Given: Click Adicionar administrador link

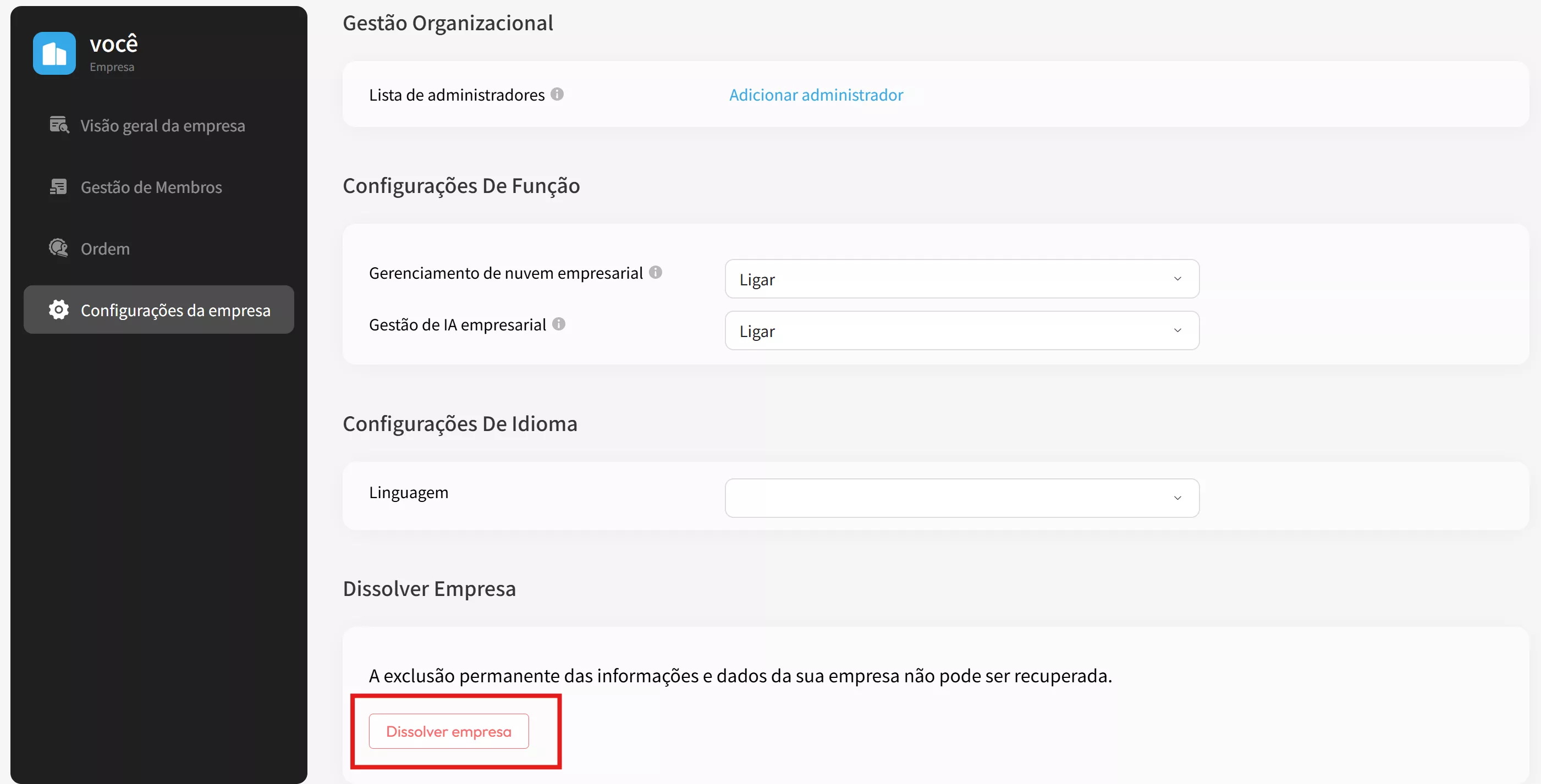Looking at the screenshot, I should [x=816, y=95].
